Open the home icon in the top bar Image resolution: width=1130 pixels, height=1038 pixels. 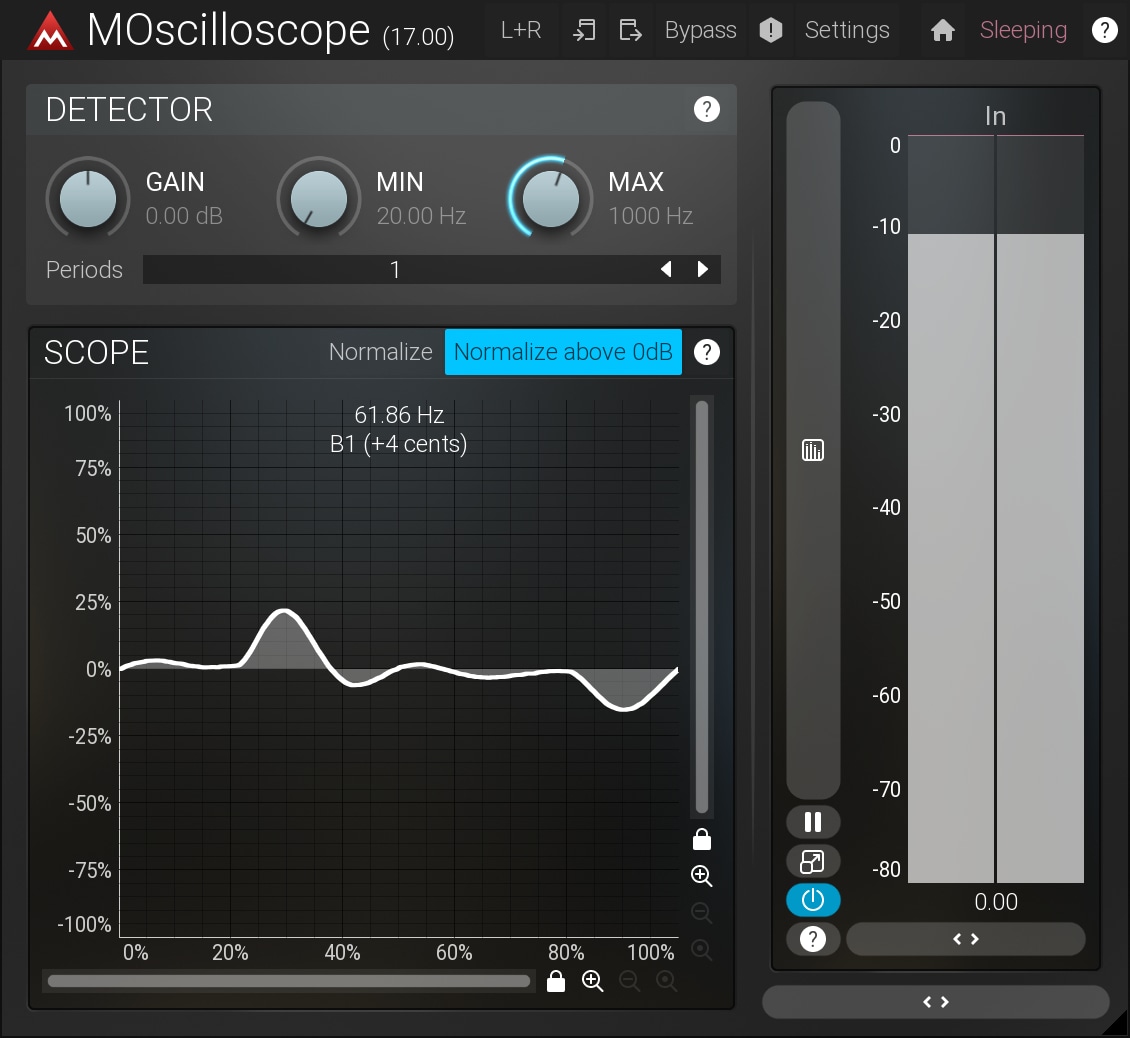[942, 31]
